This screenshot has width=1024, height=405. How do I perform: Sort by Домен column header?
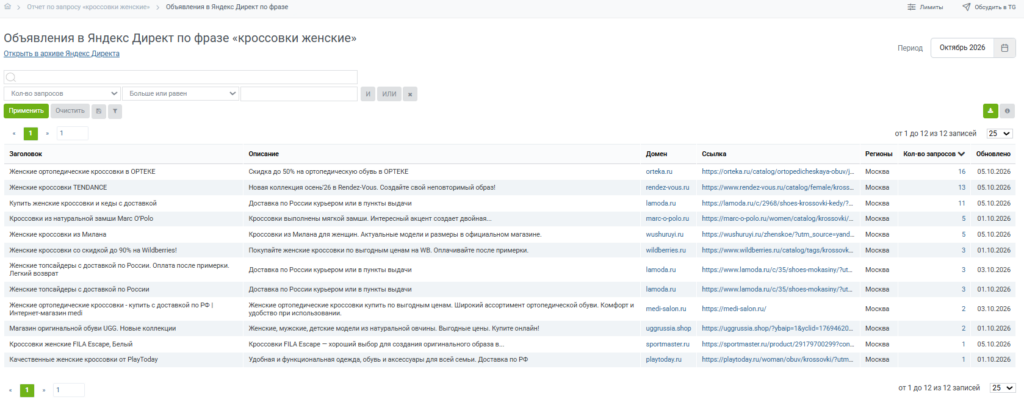click(x=656, y=154)
